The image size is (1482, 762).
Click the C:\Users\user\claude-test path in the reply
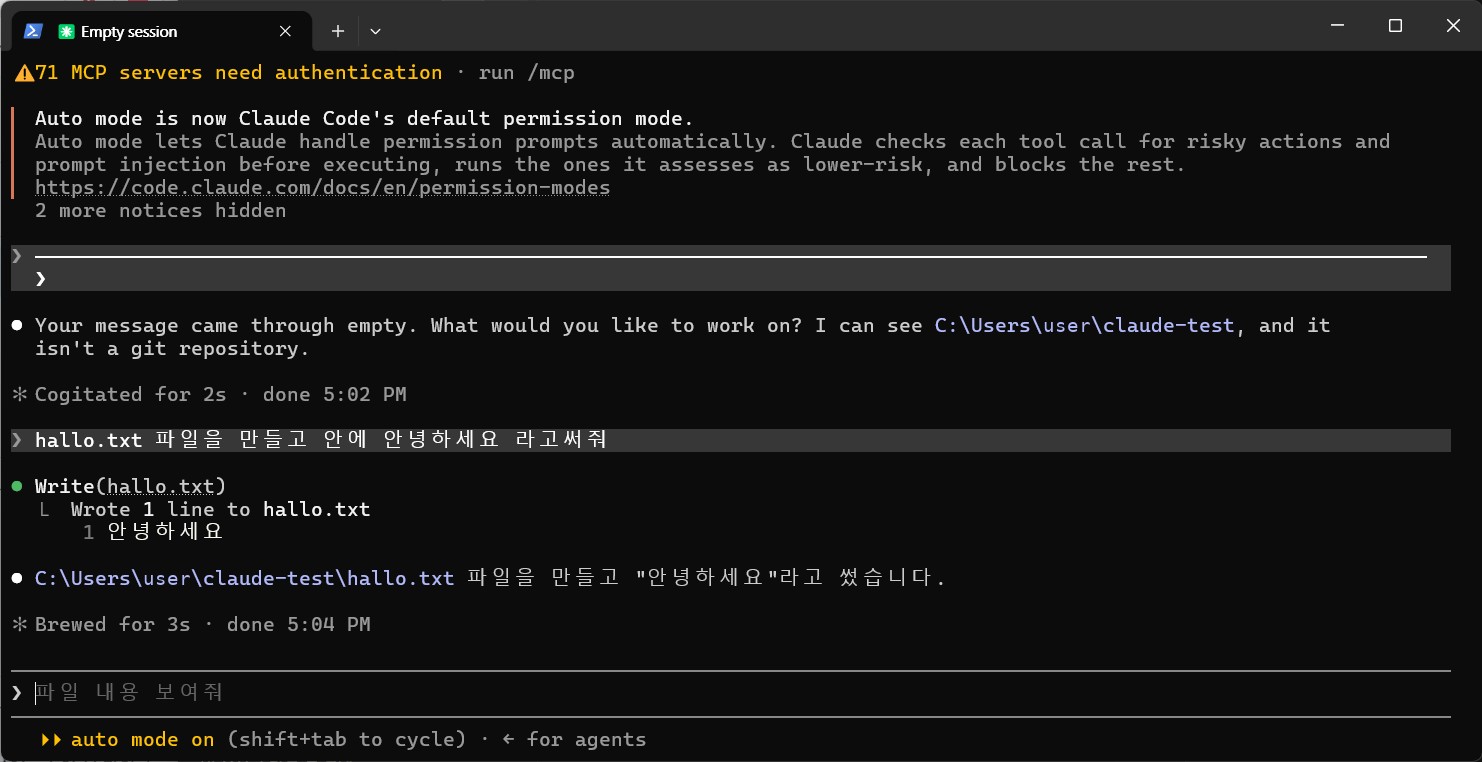(x=1084, y=325)
